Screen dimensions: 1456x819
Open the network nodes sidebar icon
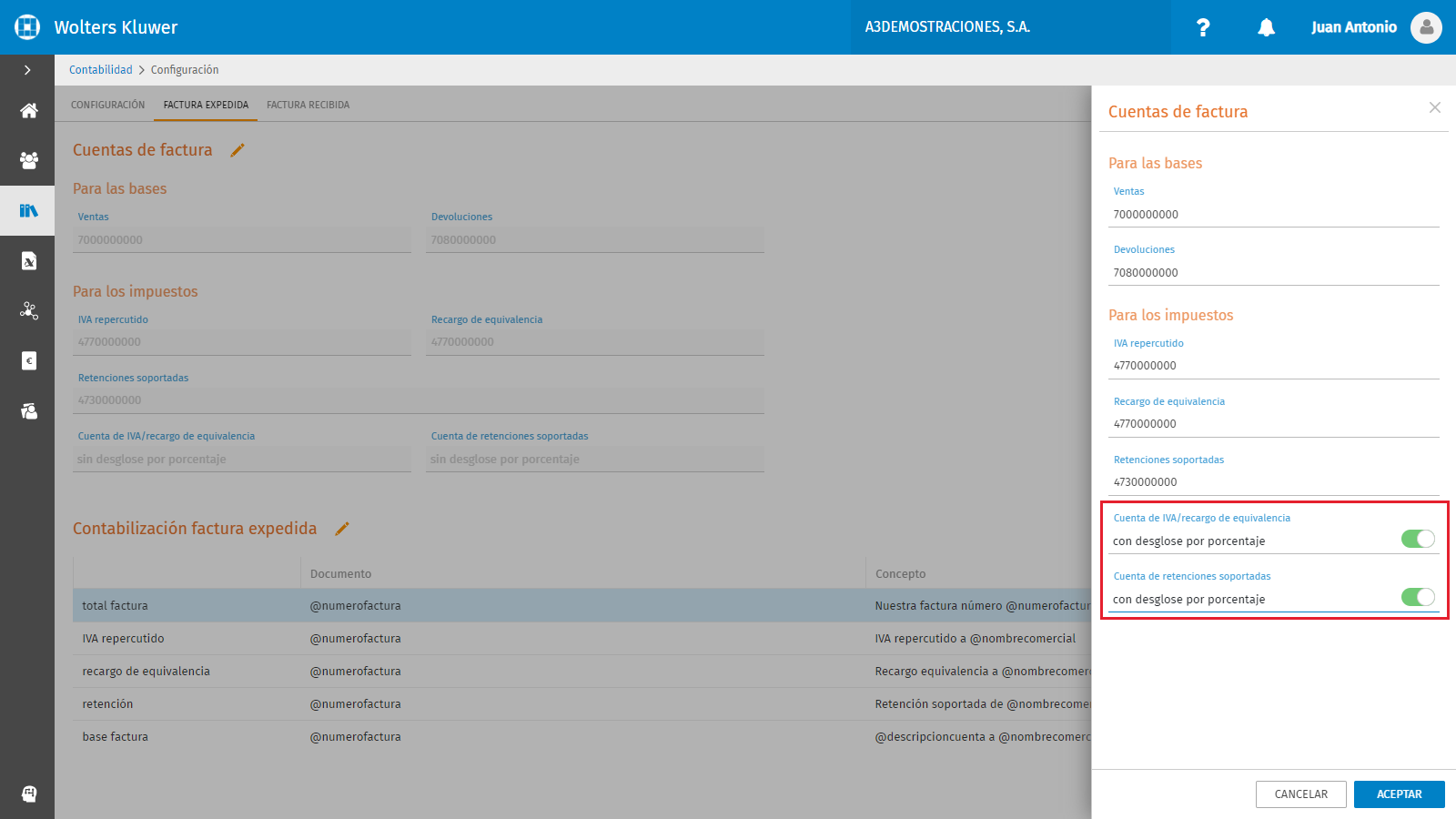[x=29, y=311]
